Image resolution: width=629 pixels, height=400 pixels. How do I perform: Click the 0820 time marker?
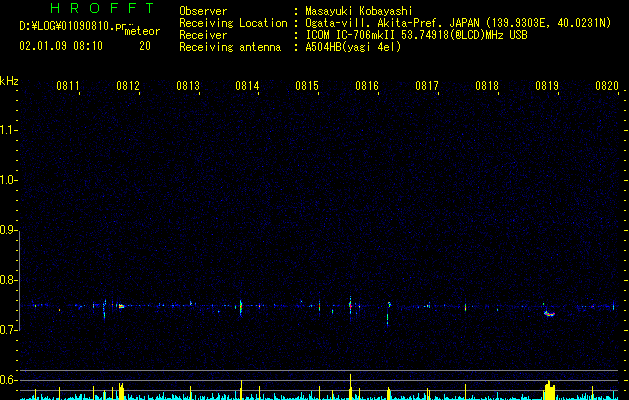(x=607, y=86)
